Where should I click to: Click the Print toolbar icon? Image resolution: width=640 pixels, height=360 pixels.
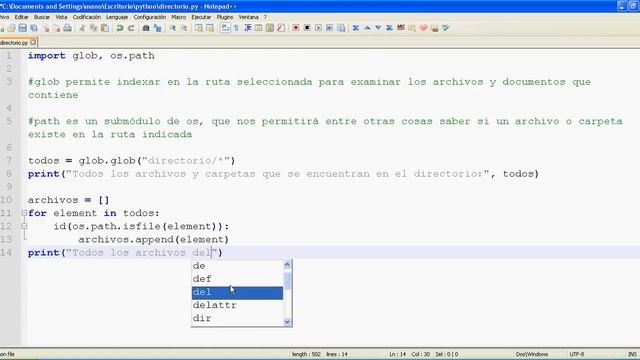(67, 28)
